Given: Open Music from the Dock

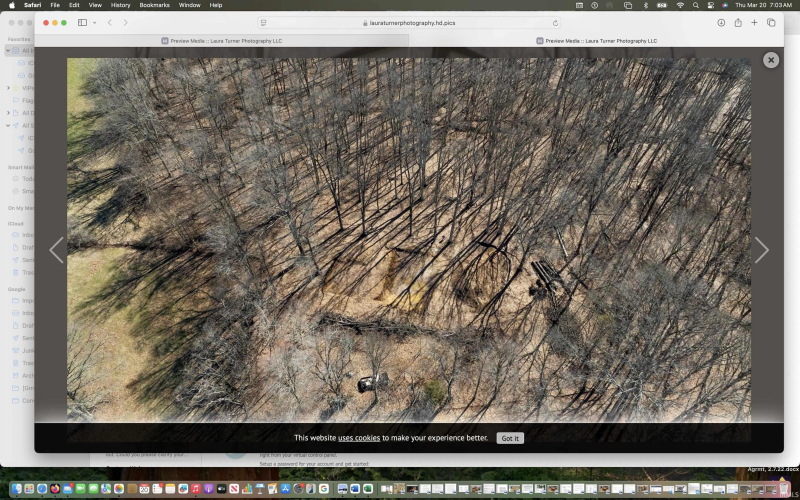Looking at the screenshot, I should 195,489.
